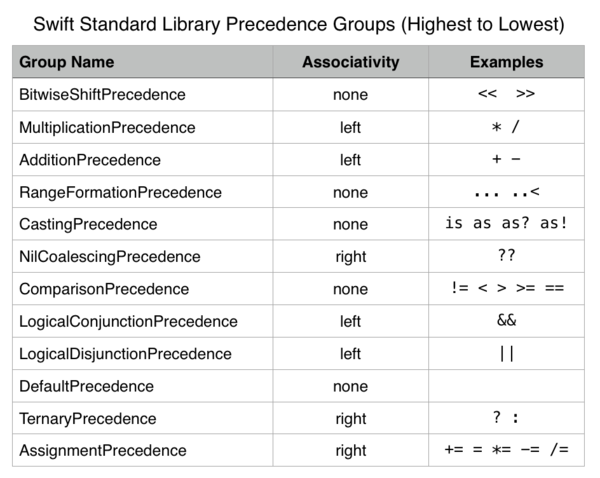Click the LogicalConjunctionPrecedence cell
Viewport: 600px width, 478px height.
(x=128, y=321)
